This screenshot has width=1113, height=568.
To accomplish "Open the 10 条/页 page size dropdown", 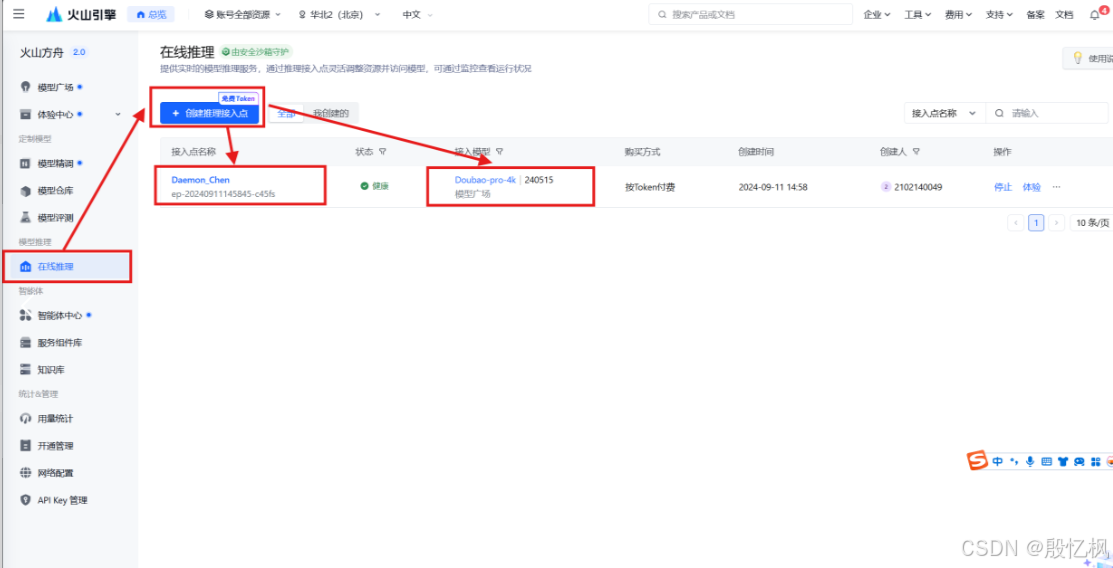I will coord(1091,223).
